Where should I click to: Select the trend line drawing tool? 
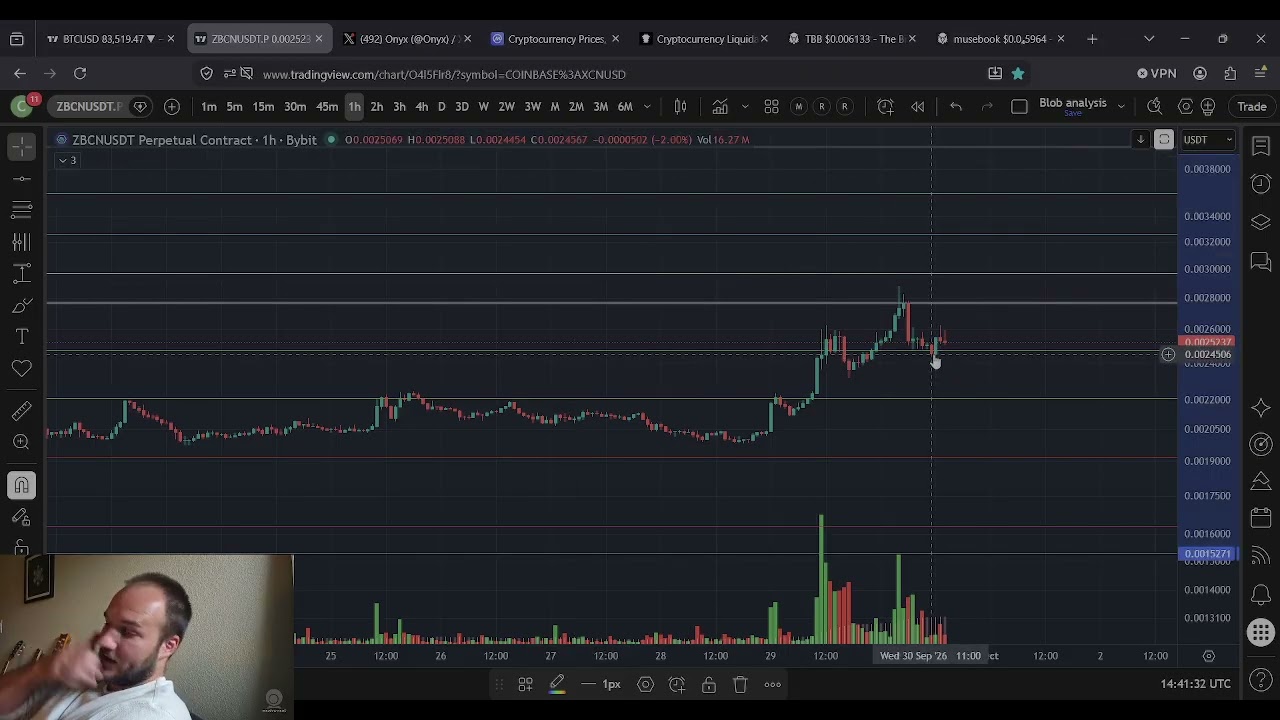21,179
